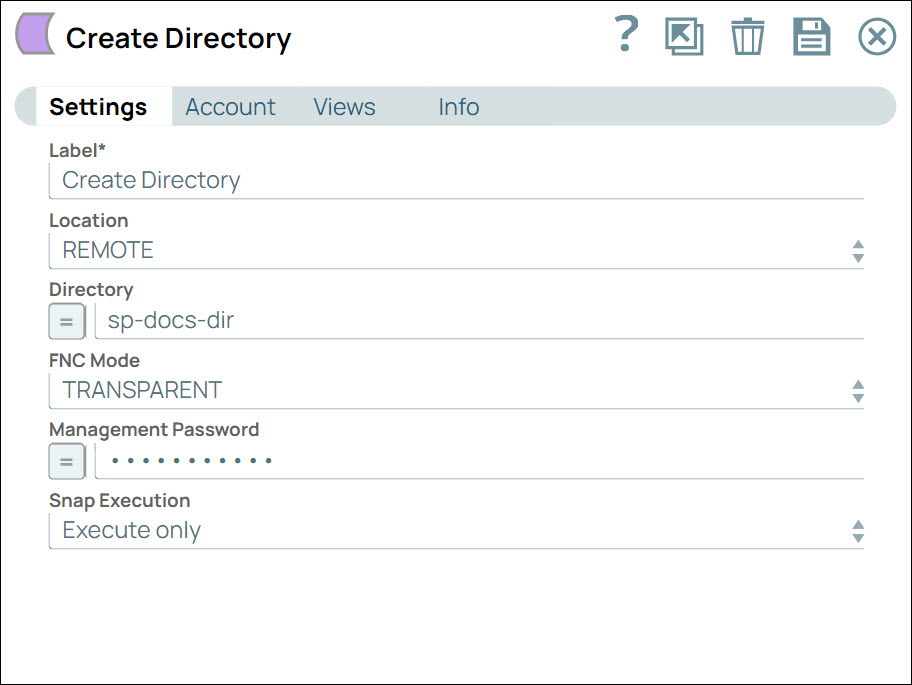Toggle expression mode for Directory field
This screenshot has height=685, width=912.
[66, 321]
